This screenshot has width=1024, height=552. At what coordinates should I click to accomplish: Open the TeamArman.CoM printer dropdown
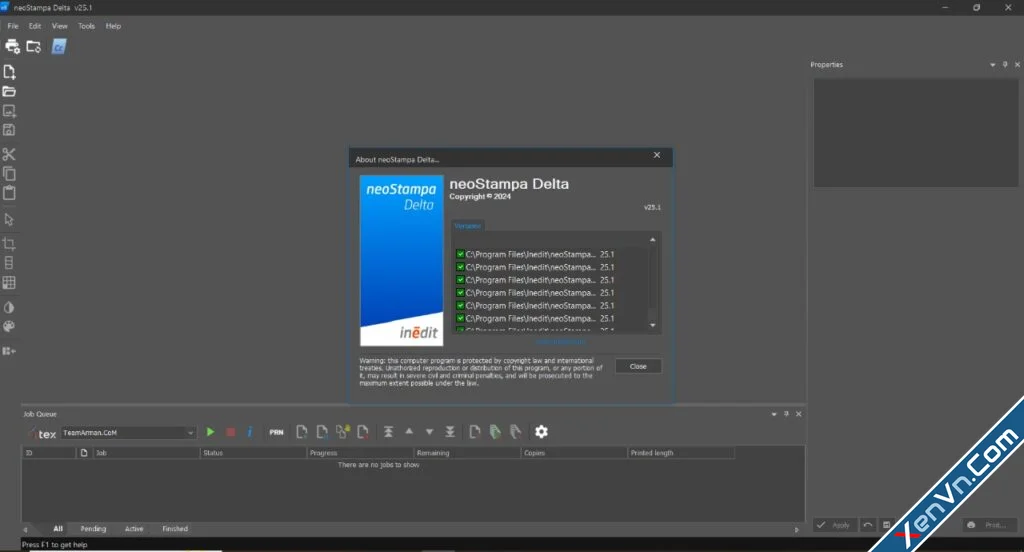pyautogui.click(x=129, y=432)
